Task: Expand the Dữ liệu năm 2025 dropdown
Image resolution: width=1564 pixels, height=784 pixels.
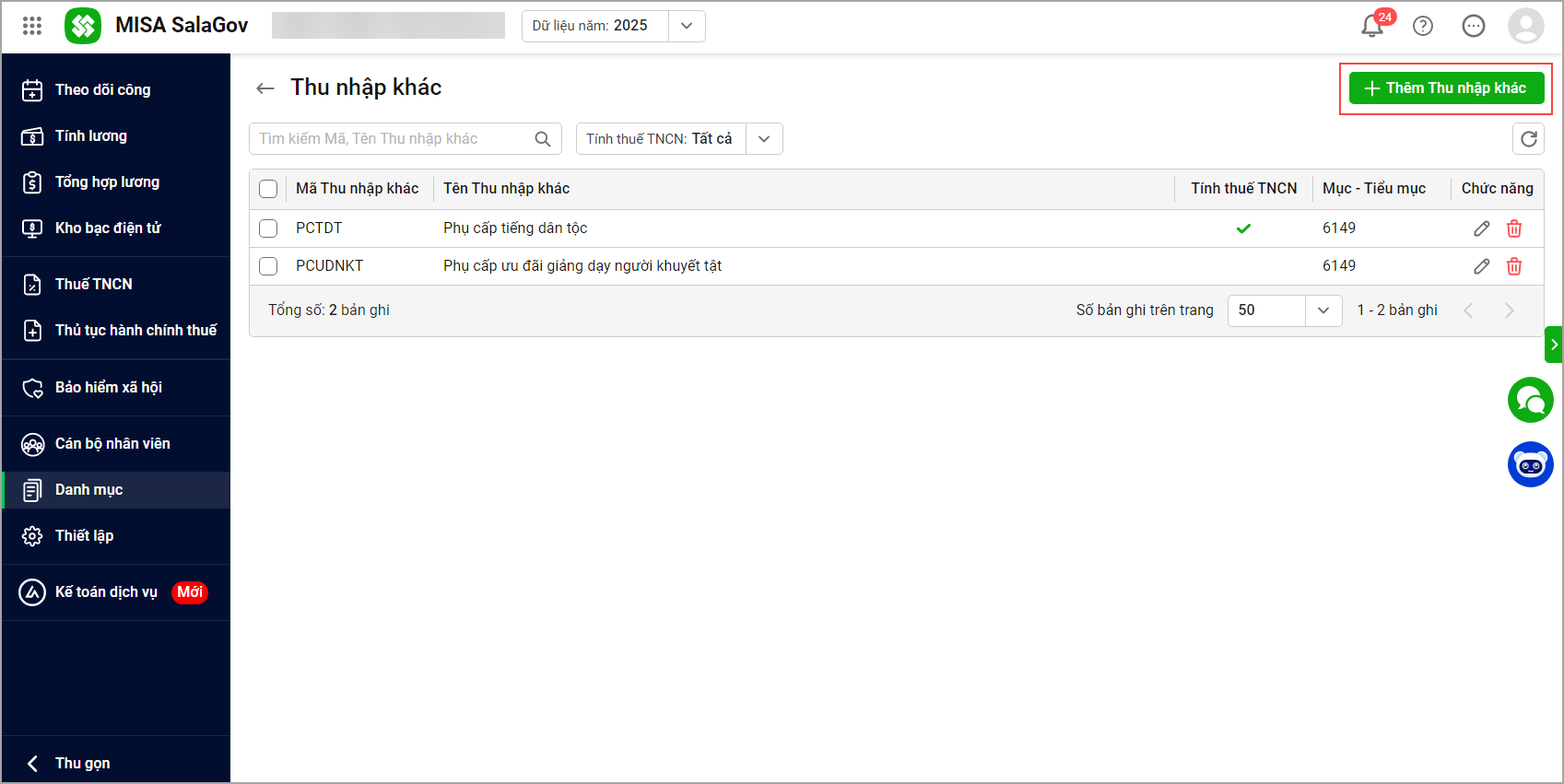Action: point(687,26)
